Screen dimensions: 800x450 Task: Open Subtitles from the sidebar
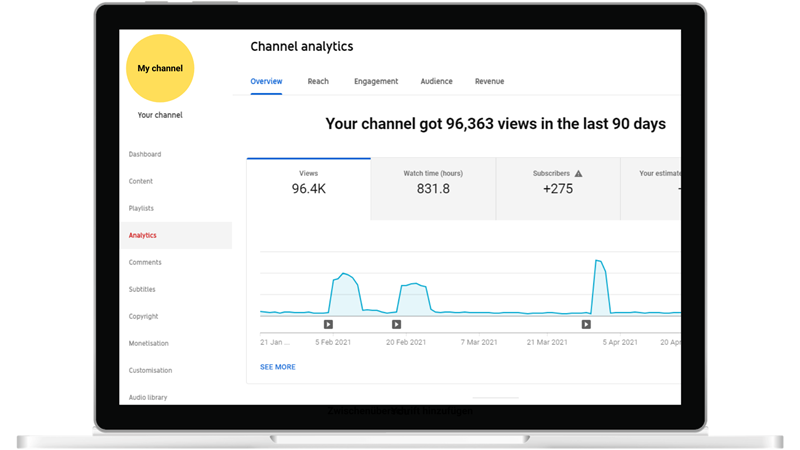click(x=142, y=289)
